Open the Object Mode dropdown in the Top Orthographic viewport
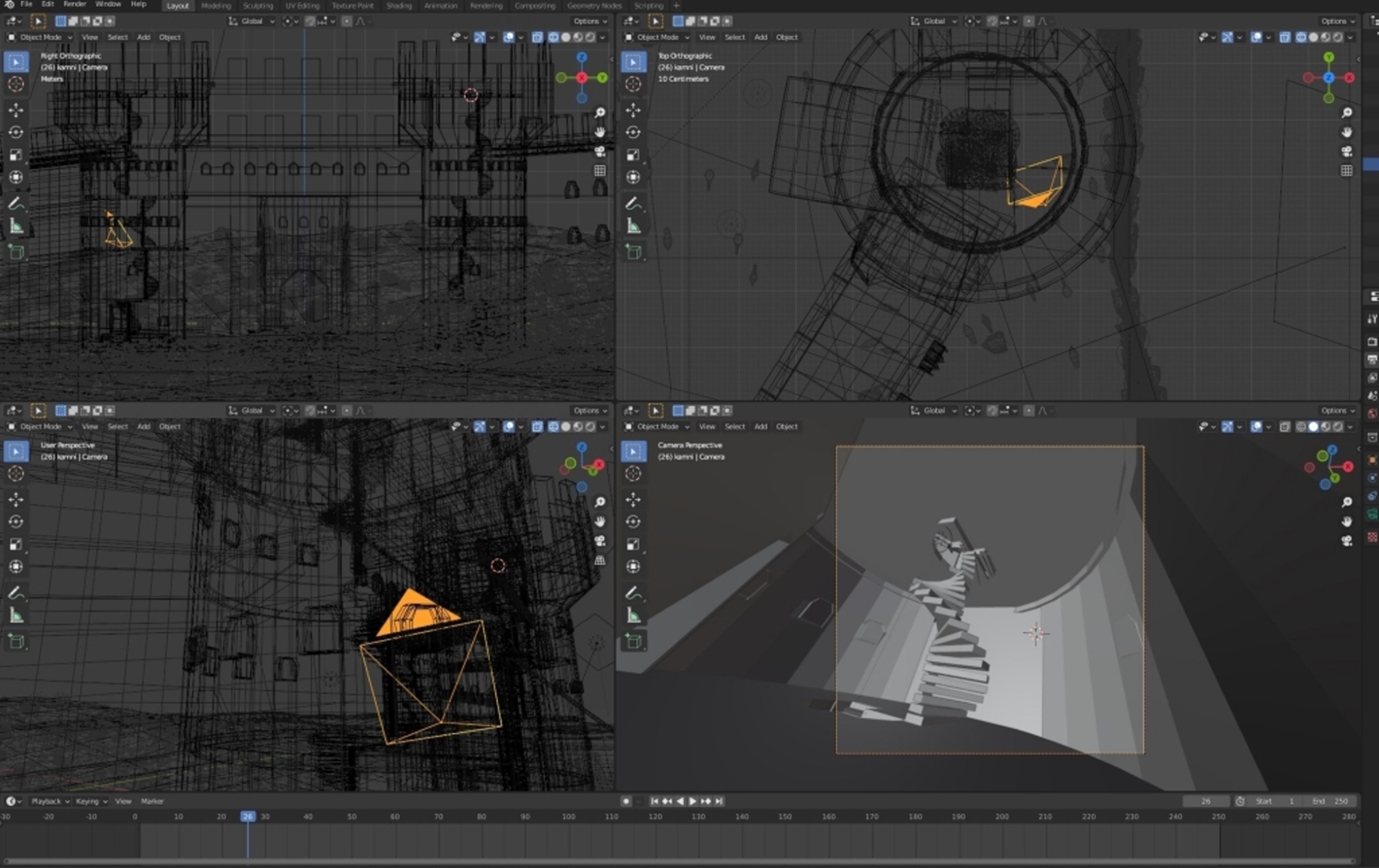 pyautogui.click(x=657, y=37)
